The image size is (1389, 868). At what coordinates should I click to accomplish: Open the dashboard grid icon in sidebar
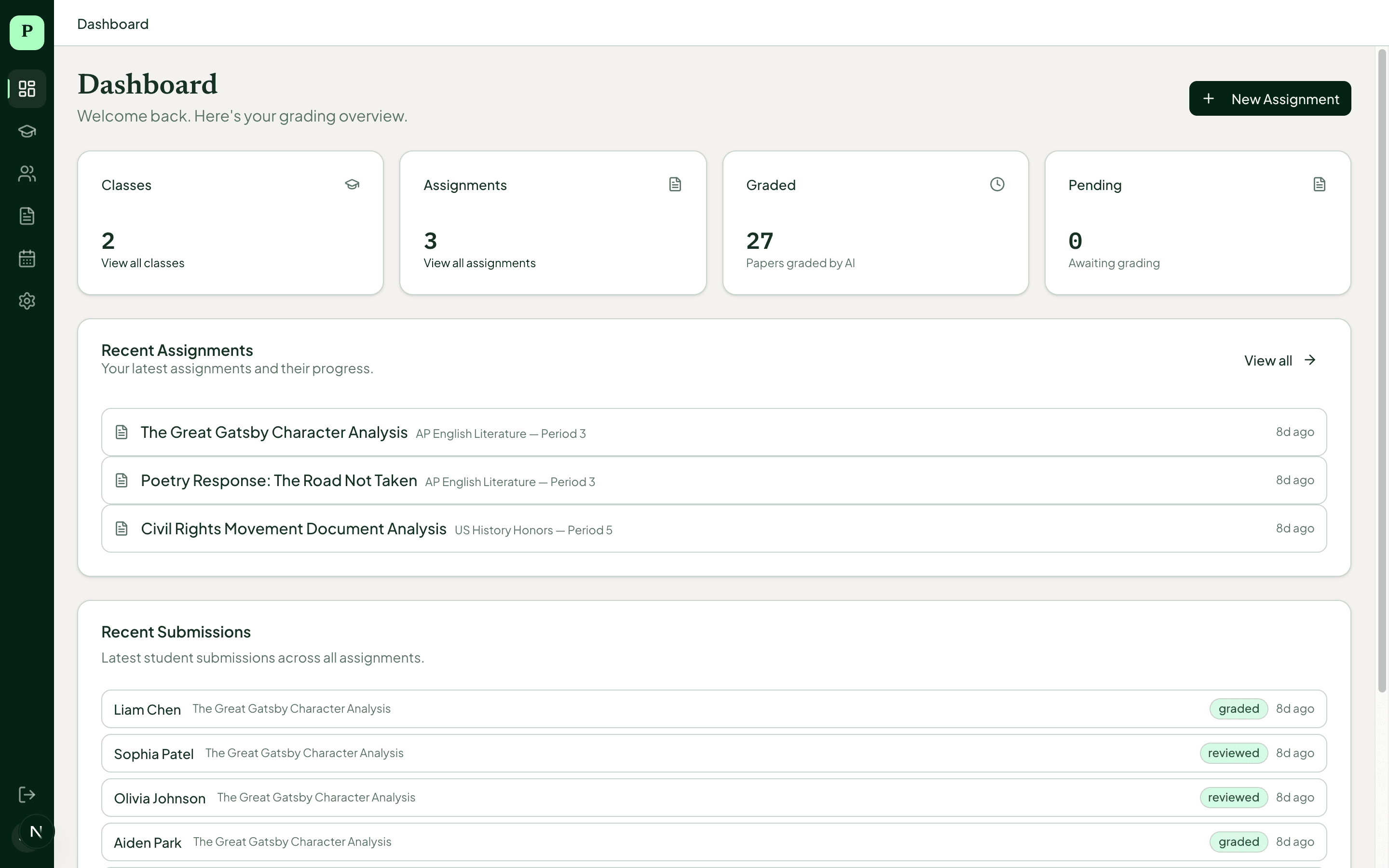27,88
